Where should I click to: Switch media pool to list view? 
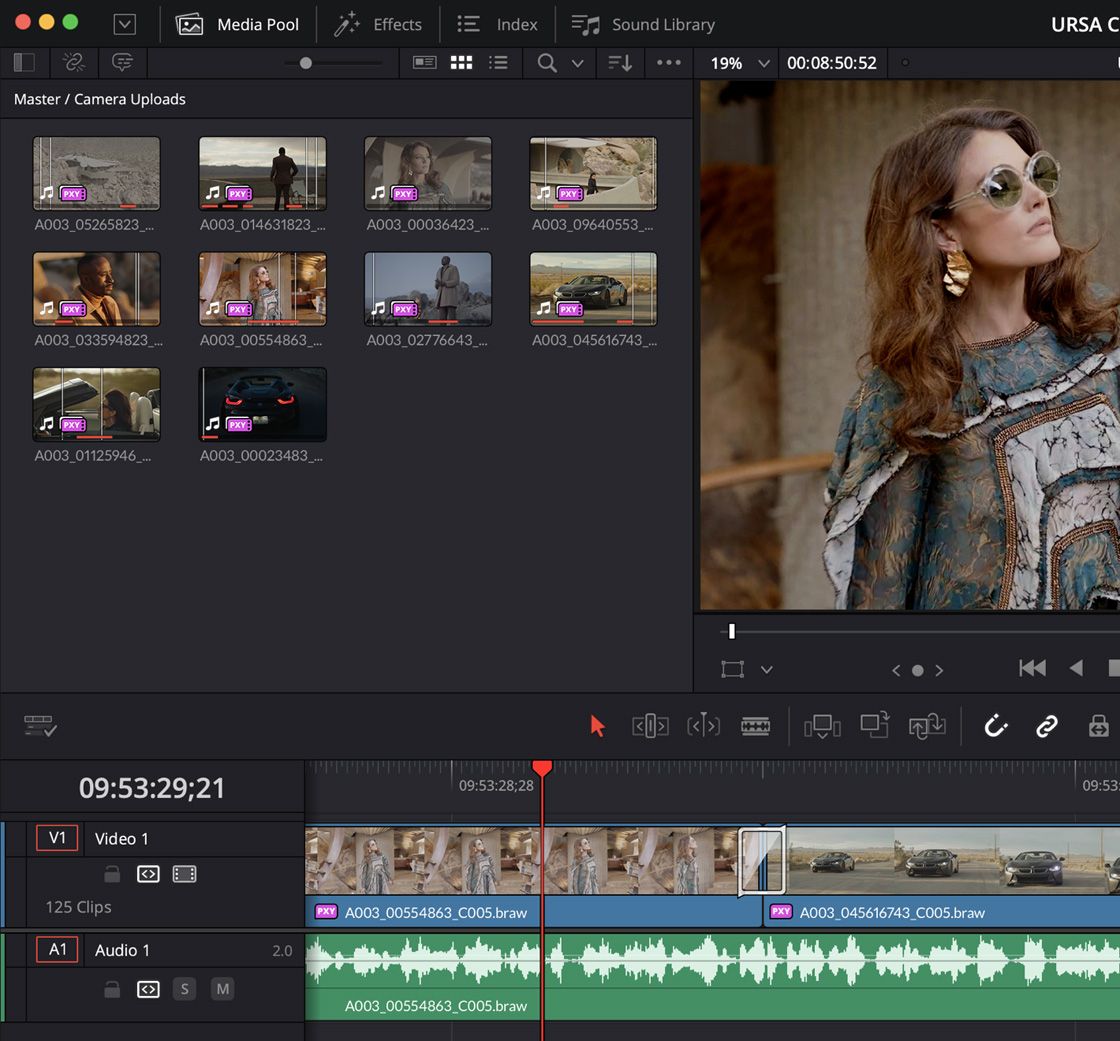point(498,63)
